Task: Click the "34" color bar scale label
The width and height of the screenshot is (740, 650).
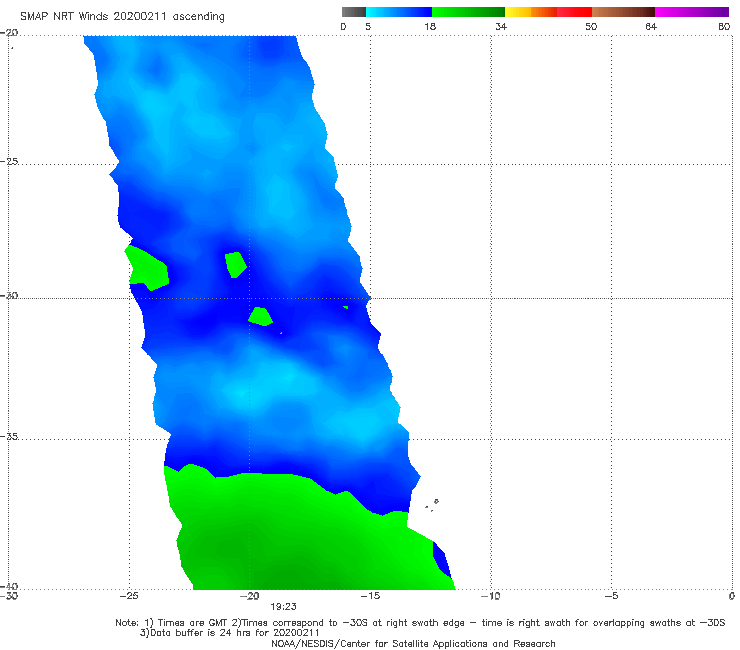Action: 501,27
